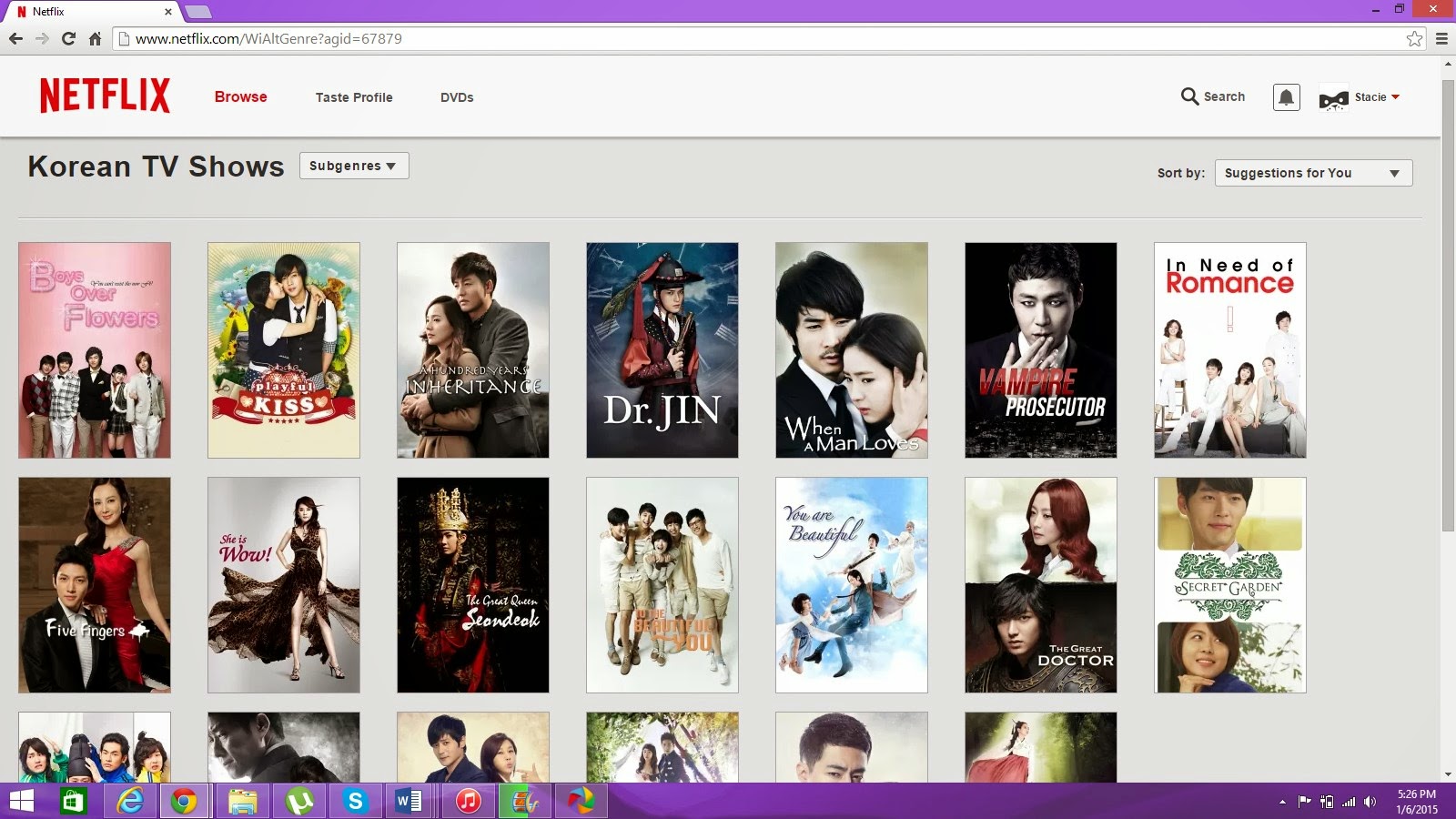1456x819 pixels.
Task: Open uTorrent from taskbar
Action: click(x=299, y=802)
